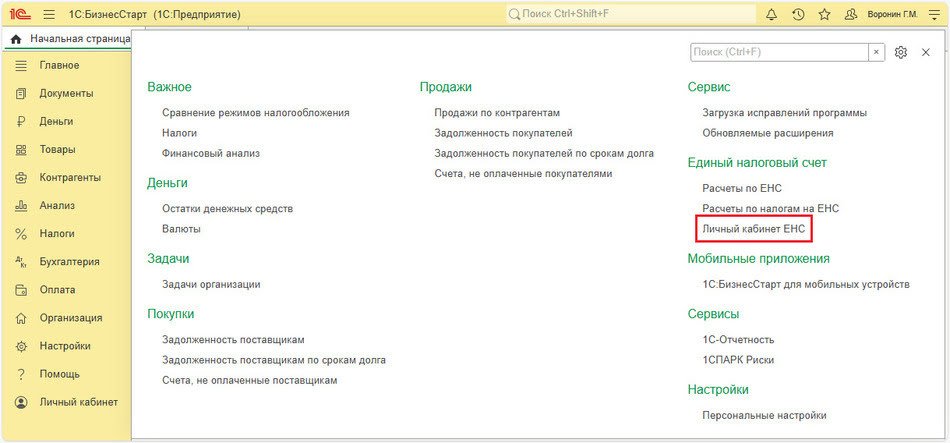Screen dimensions: 950x443
Task: Open notifications bell icon
Action: click(x=771, y=14)
